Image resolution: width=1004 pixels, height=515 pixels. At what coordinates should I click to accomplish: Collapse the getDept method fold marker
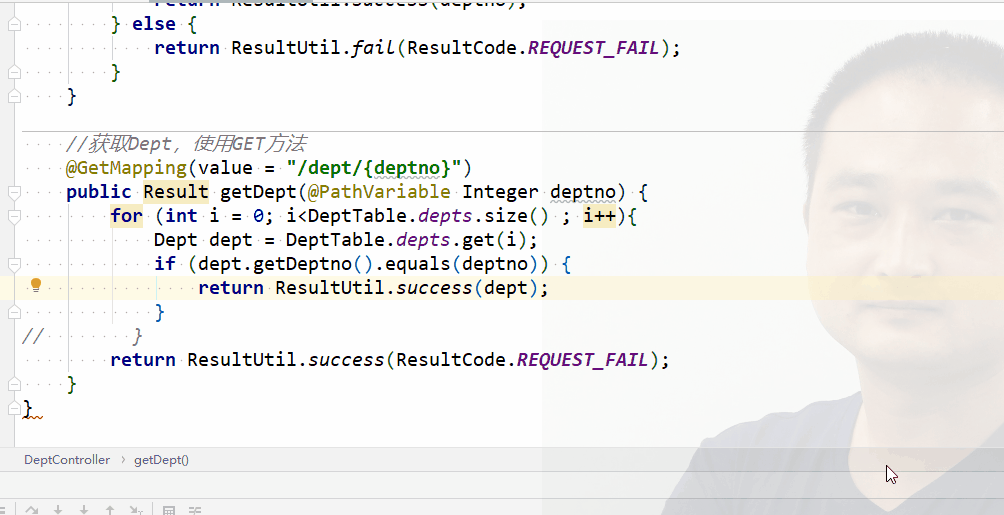(x=14, y=192)
